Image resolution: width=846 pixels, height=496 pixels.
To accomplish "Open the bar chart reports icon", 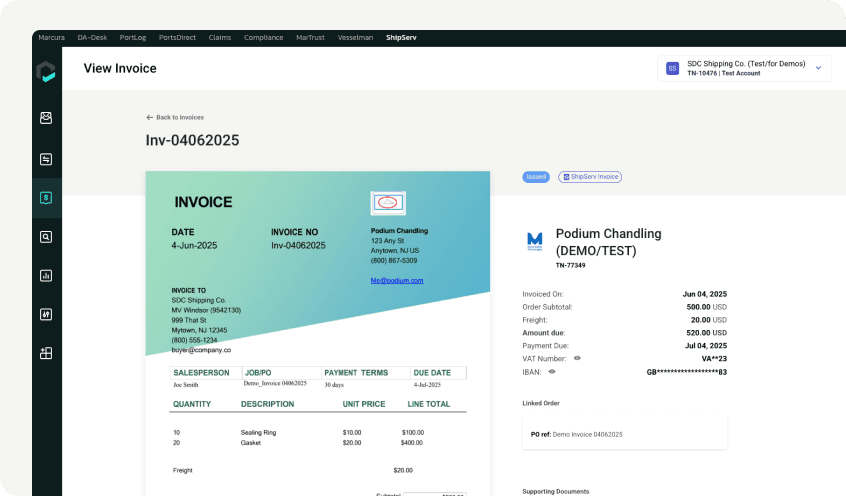I will [x=46, y=276].
